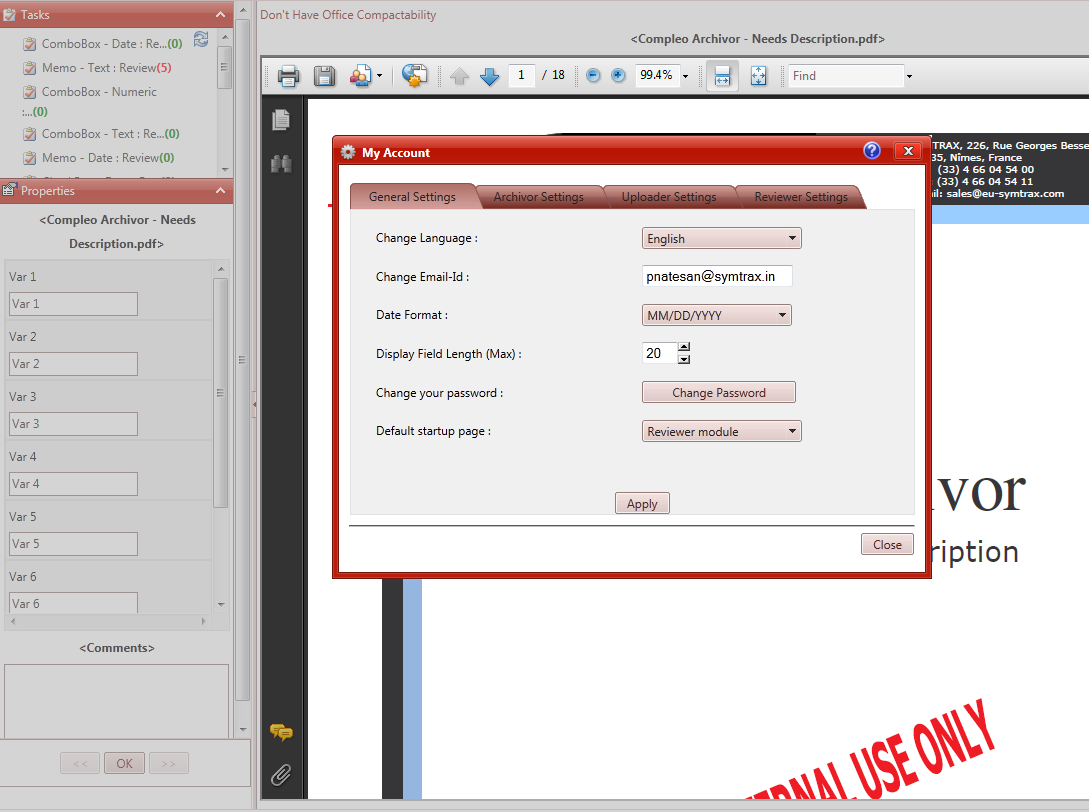The image size is (1089, 812).
Task: Zoom out with the minus icon
Action: click(593, 75)
